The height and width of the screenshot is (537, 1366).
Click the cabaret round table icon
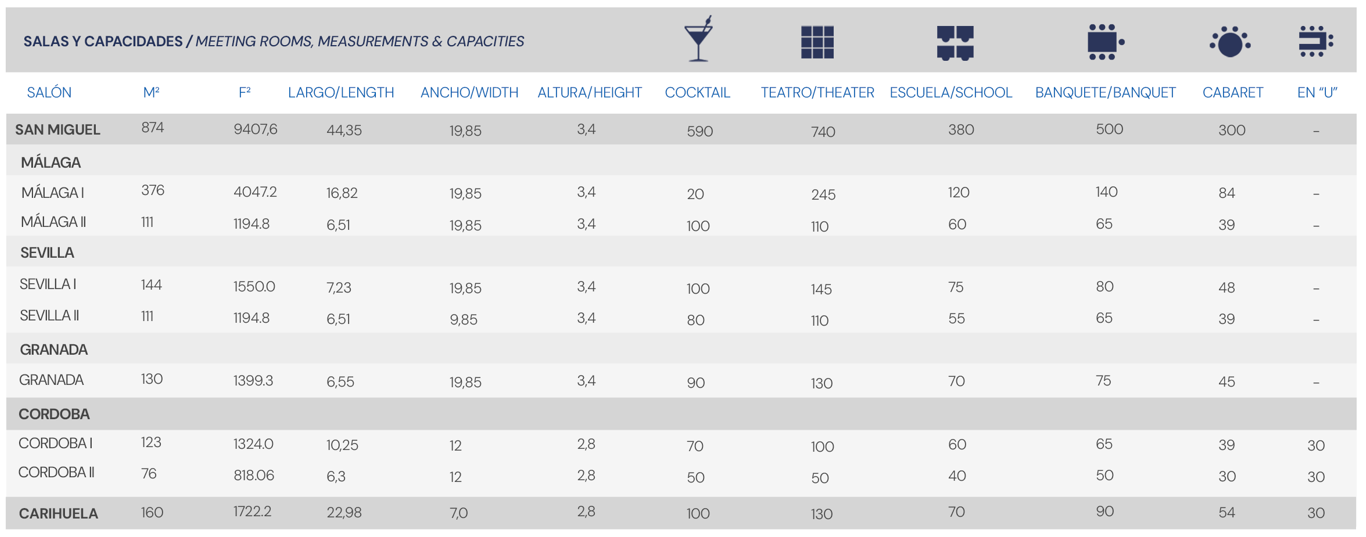1230,42
